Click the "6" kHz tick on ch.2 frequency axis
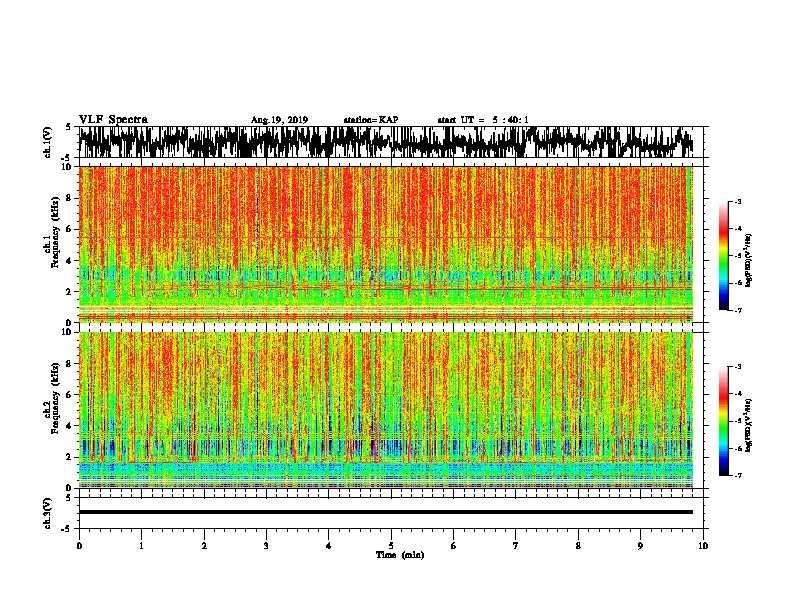Image resolution: width=792 pixels, height=612 pixels. pyautogui.click(x=71, y=394)
